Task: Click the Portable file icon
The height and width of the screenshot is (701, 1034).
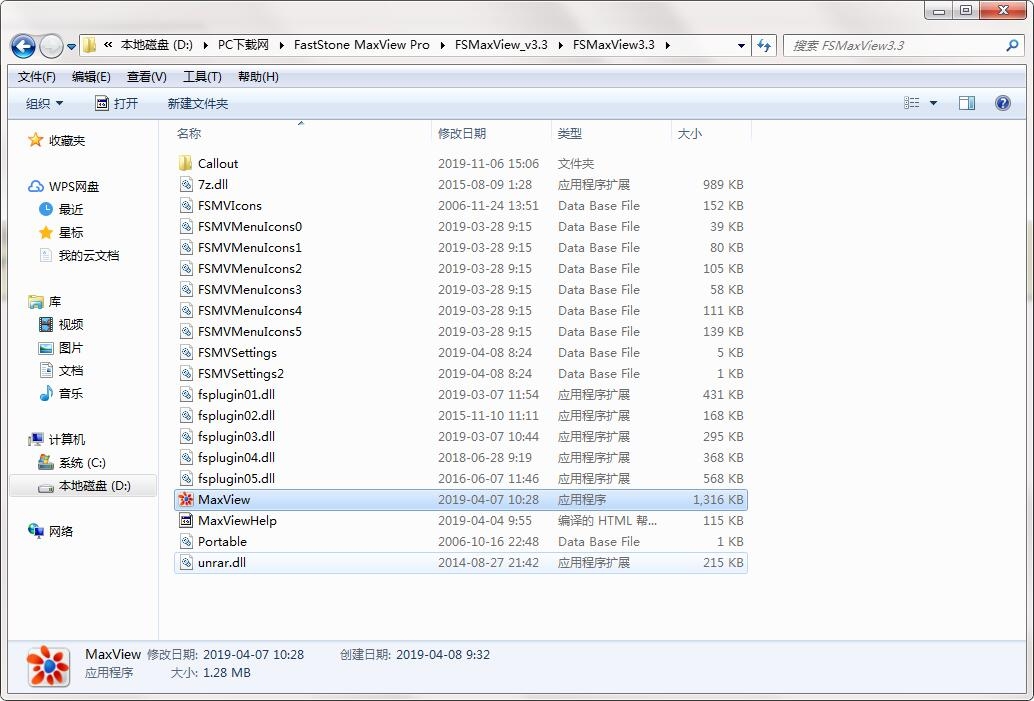Action: (x=186, y=542)
